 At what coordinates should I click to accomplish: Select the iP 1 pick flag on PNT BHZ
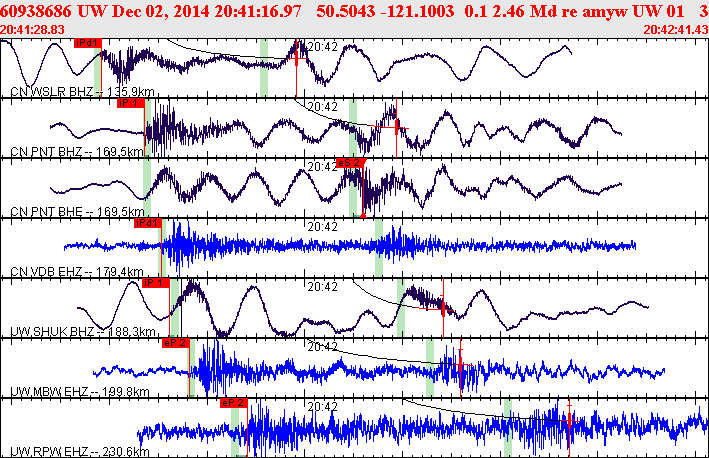[131, 103]
